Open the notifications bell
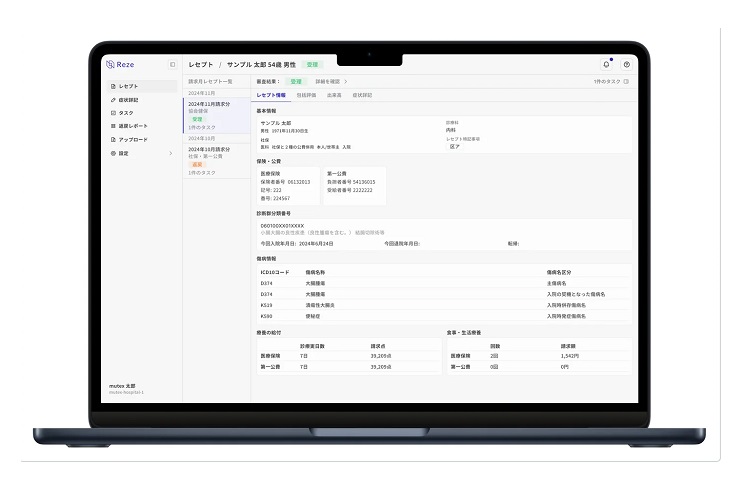 point(606,64)
